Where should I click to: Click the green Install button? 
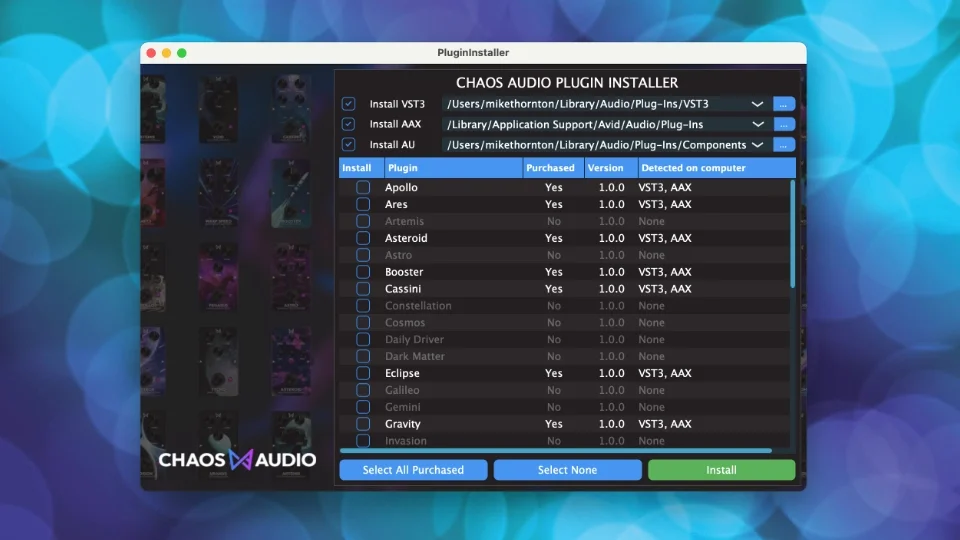(x=721, y=470)
